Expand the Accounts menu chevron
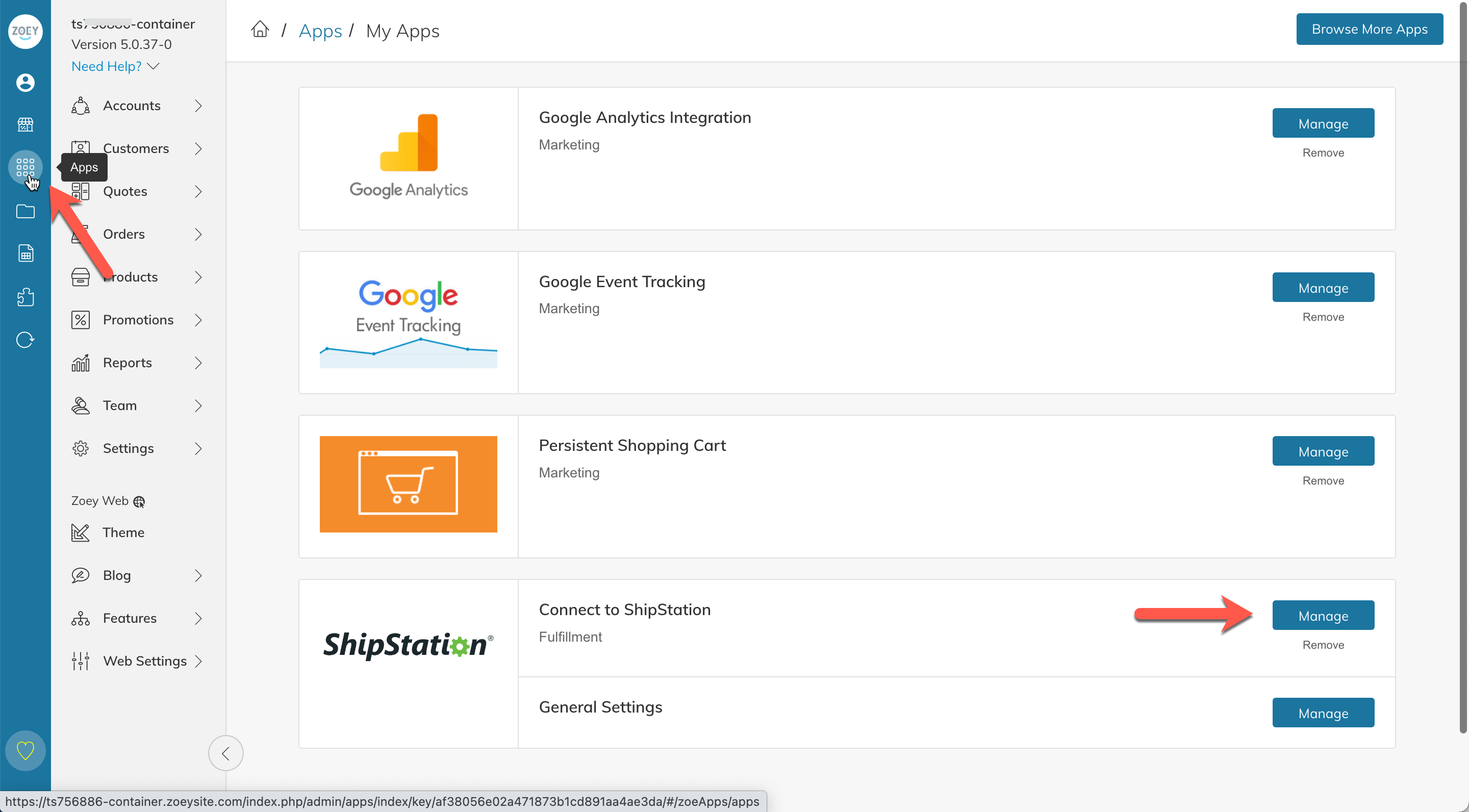1469x812 pixels. pos(198,106)
